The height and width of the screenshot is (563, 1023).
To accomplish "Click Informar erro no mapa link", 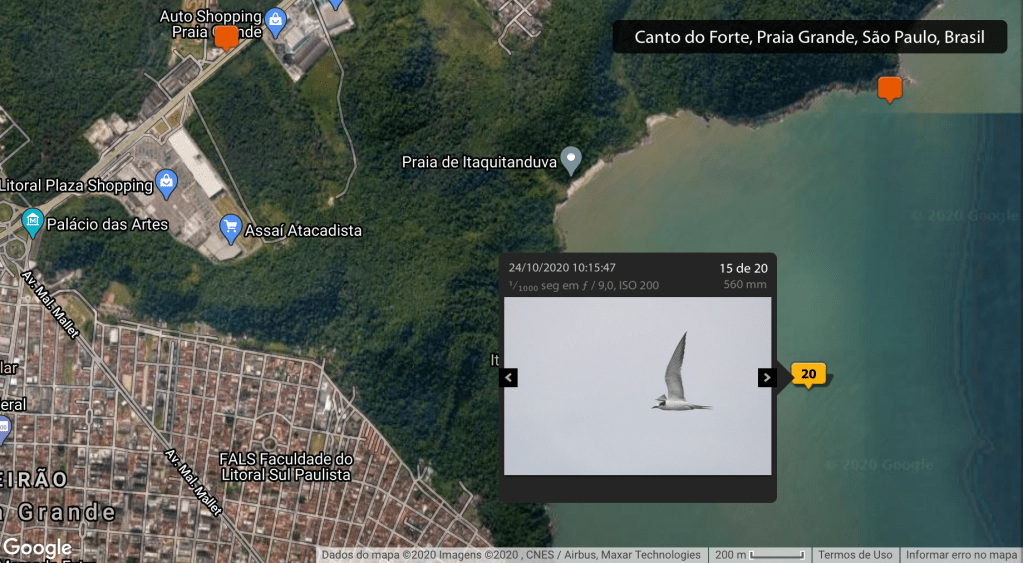I will click(961, 555).
